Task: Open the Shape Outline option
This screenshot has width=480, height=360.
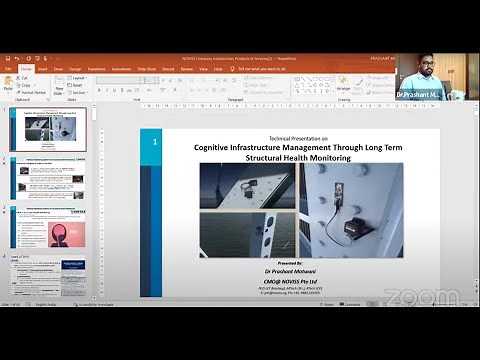Action: click(x=381, y=85)
